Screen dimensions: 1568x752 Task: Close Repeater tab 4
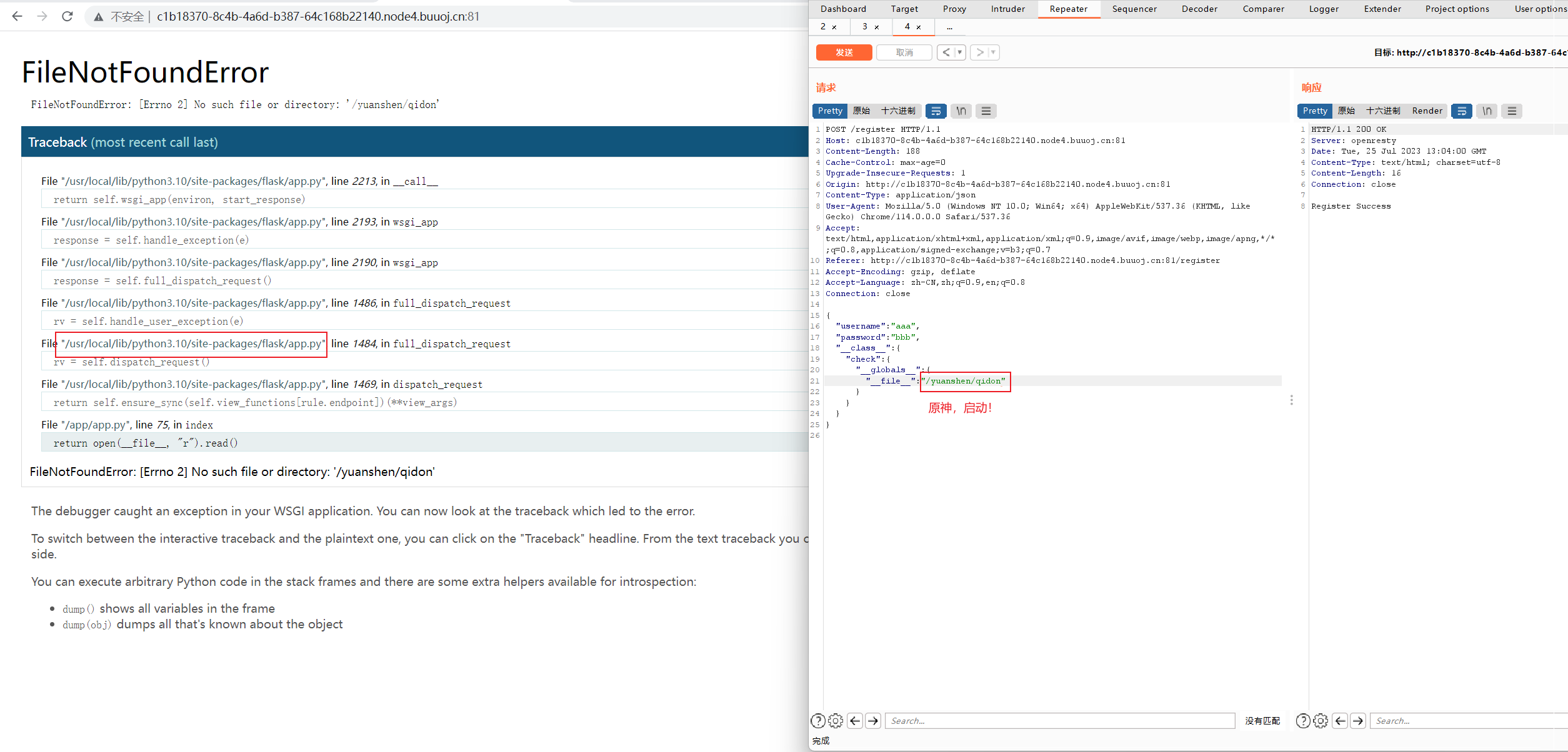[x=919, y=27]
